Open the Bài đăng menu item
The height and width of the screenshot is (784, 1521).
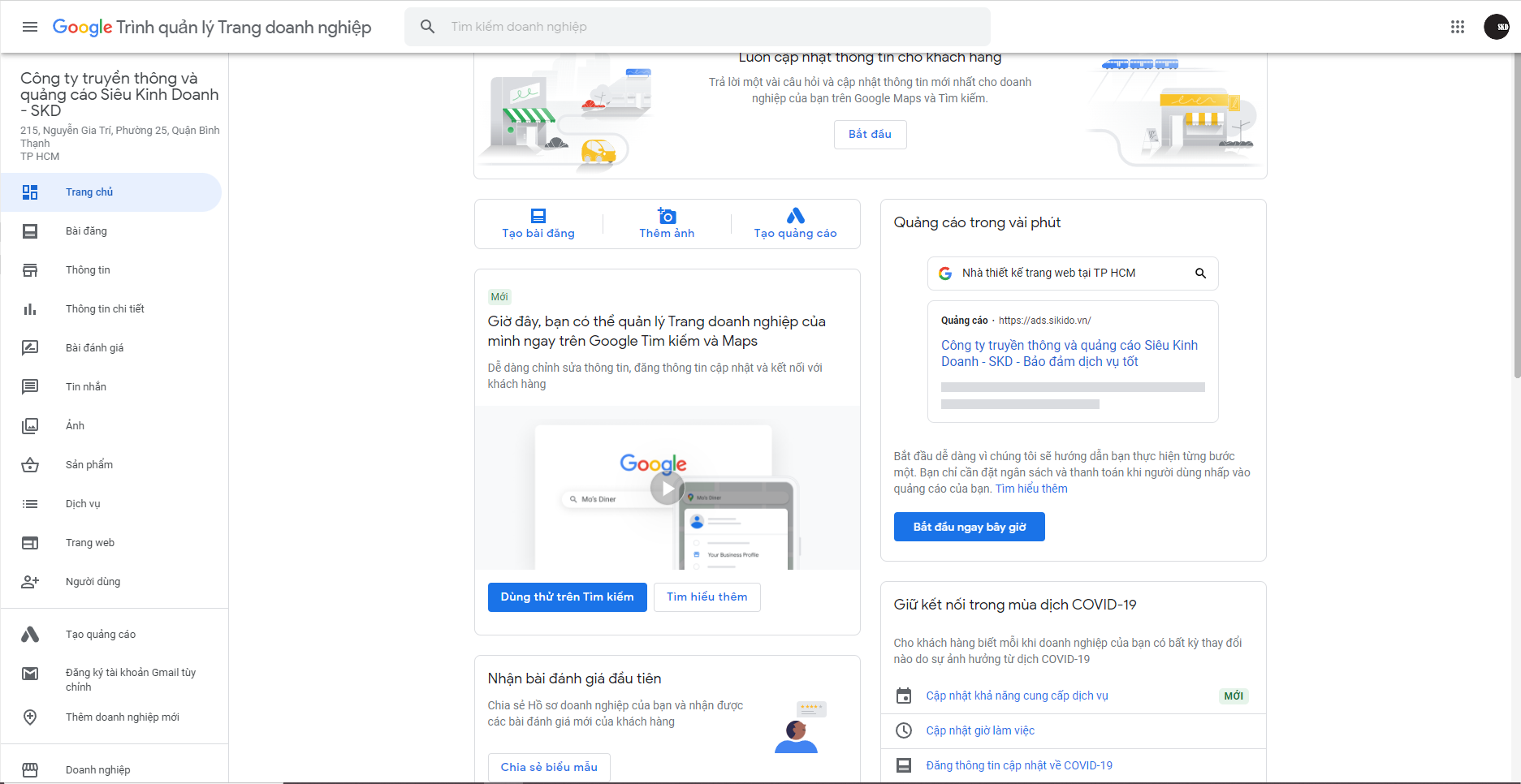click(111, 231)
